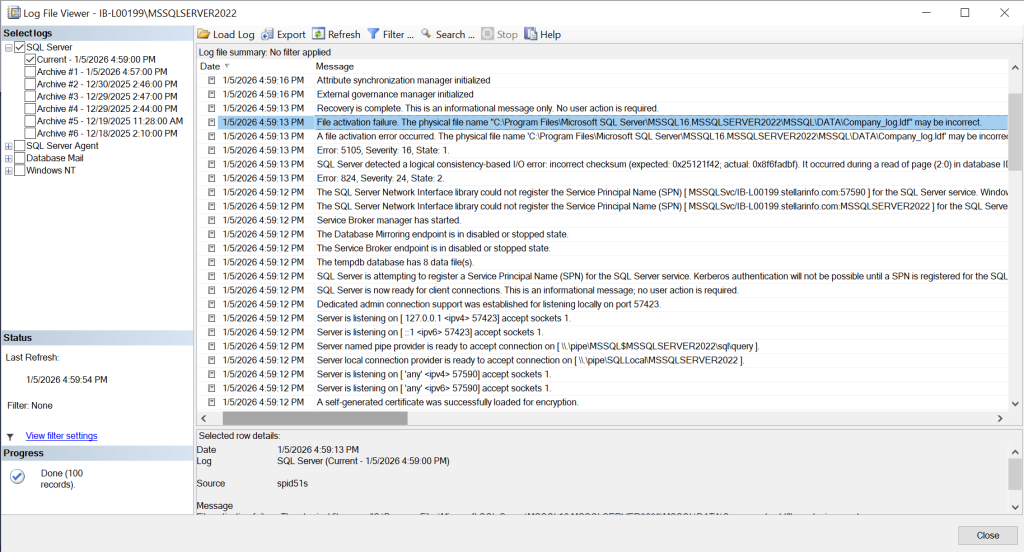Collapse the SQL Server tree node
Viewport: 1024px width, 552px height.
pyautogui.click(x=9, y=47)
